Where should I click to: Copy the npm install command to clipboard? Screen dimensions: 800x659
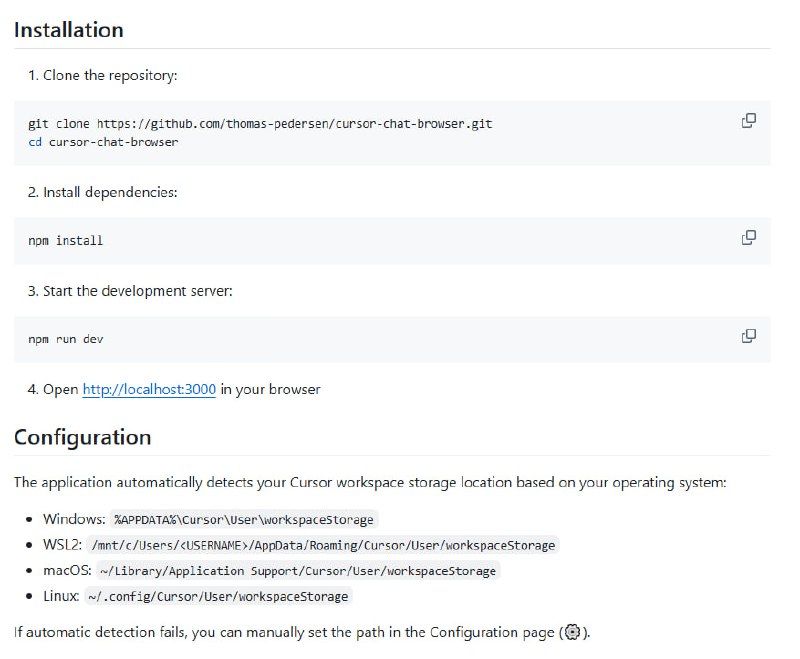pos(748,236)
